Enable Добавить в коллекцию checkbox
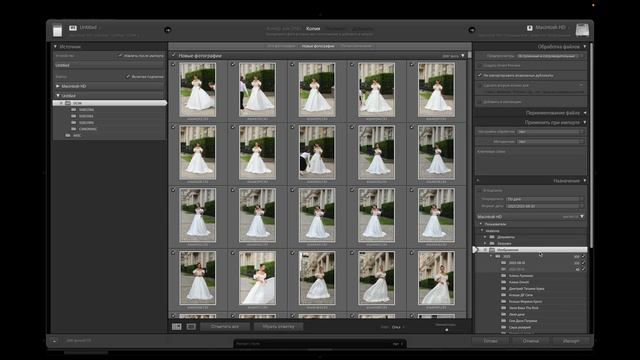This screenshot has width=640, height=360. pyautogui.click(x=480, y=102)
